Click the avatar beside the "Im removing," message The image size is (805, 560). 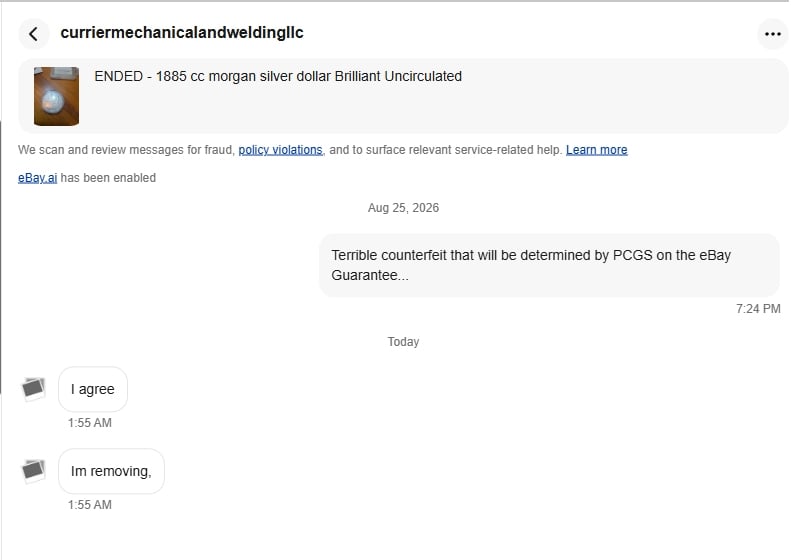click(x=34, y=470)
